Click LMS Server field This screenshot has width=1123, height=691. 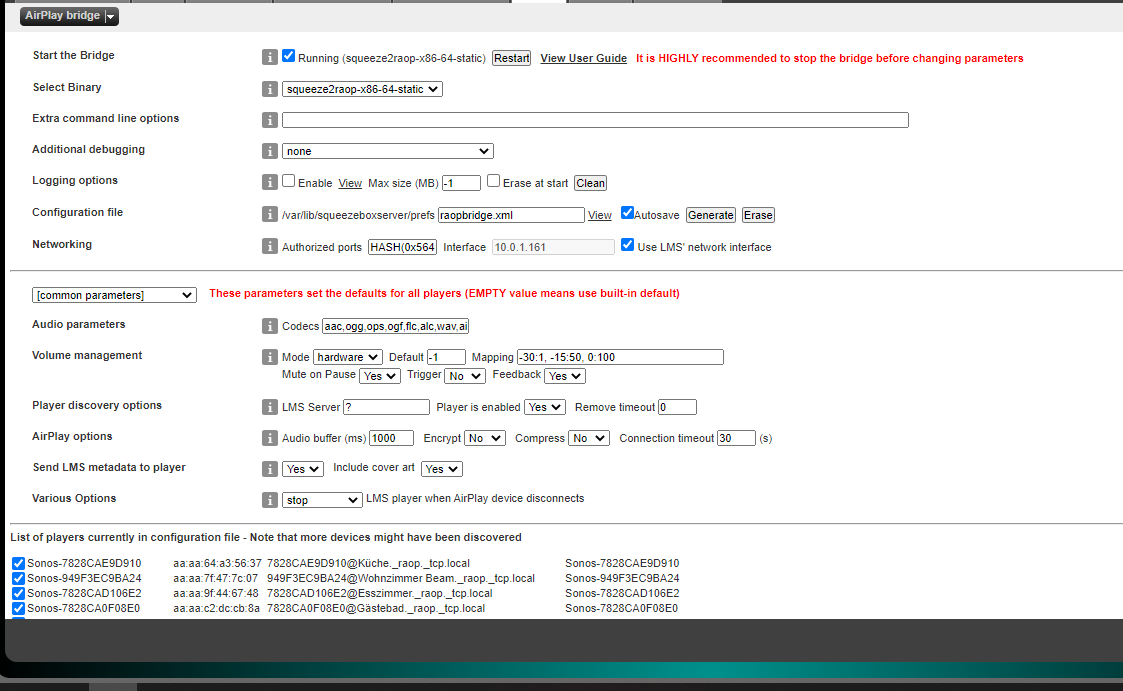click(386, 407)
